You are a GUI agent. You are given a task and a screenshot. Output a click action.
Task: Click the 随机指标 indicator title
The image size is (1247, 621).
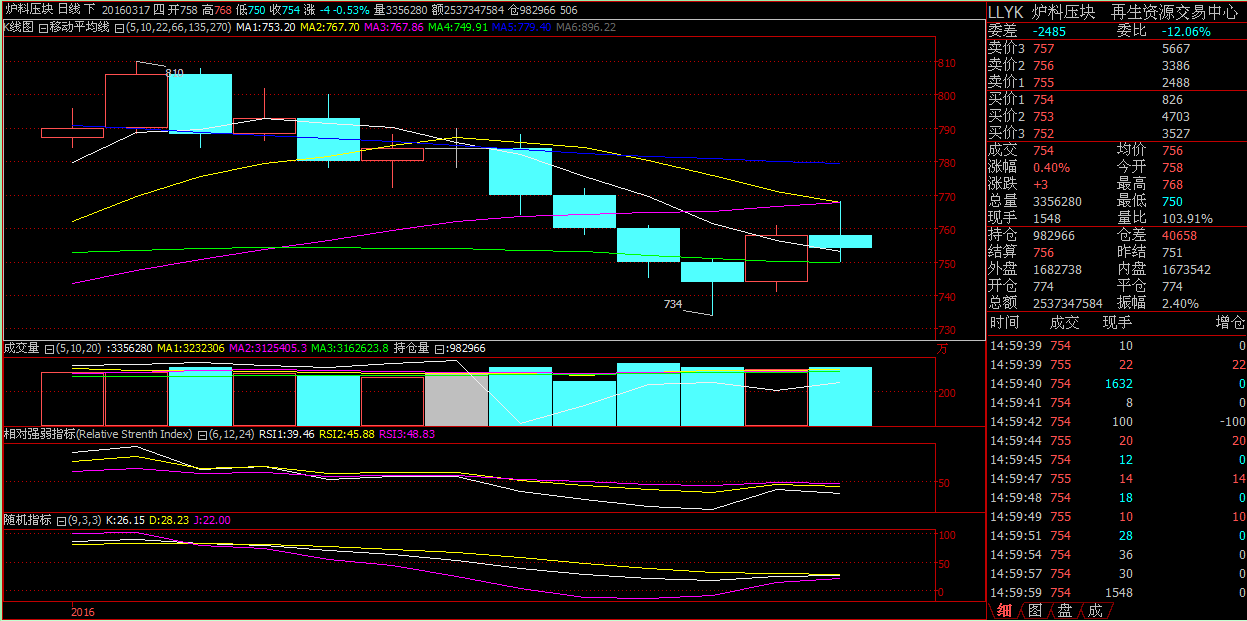click(x=27, y=521)
